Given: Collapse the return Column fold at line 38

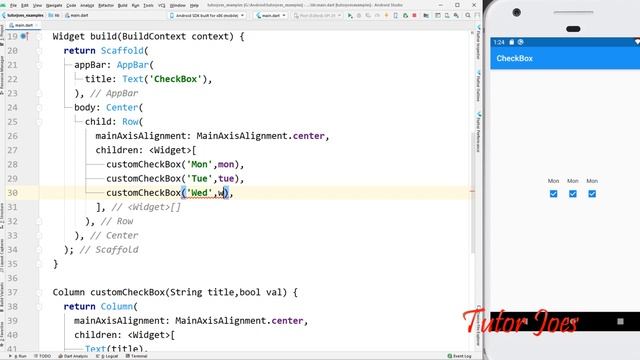Looking at the screenshot, I should point(39,307).
